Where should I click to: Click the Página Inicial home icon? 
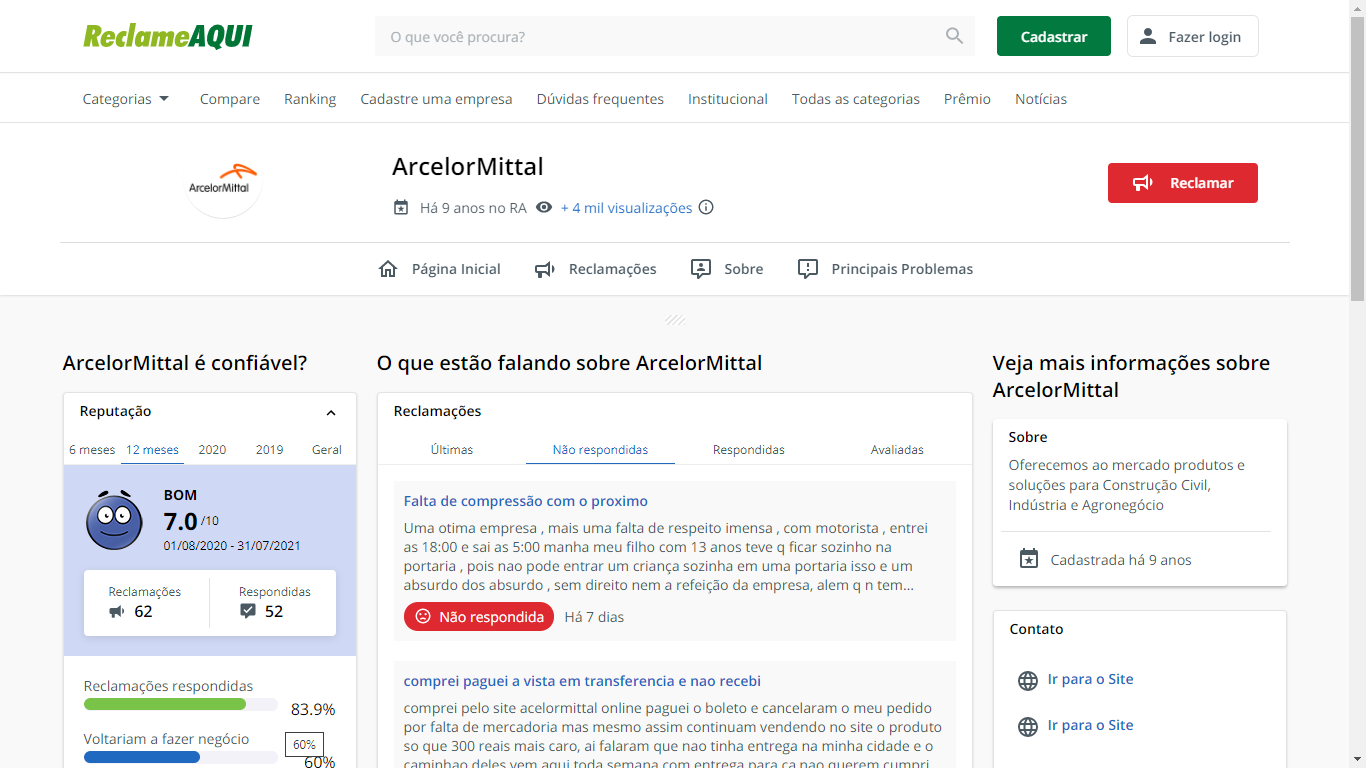(x=388, y=269)
